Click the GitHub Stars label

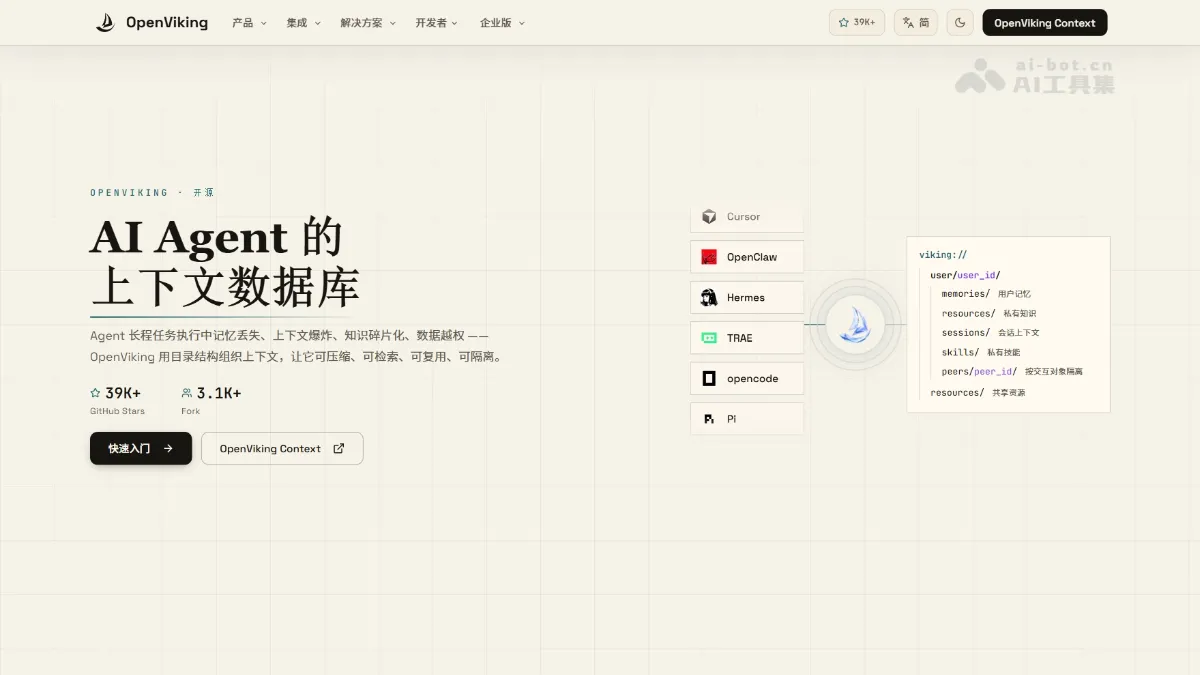[117, 411]
